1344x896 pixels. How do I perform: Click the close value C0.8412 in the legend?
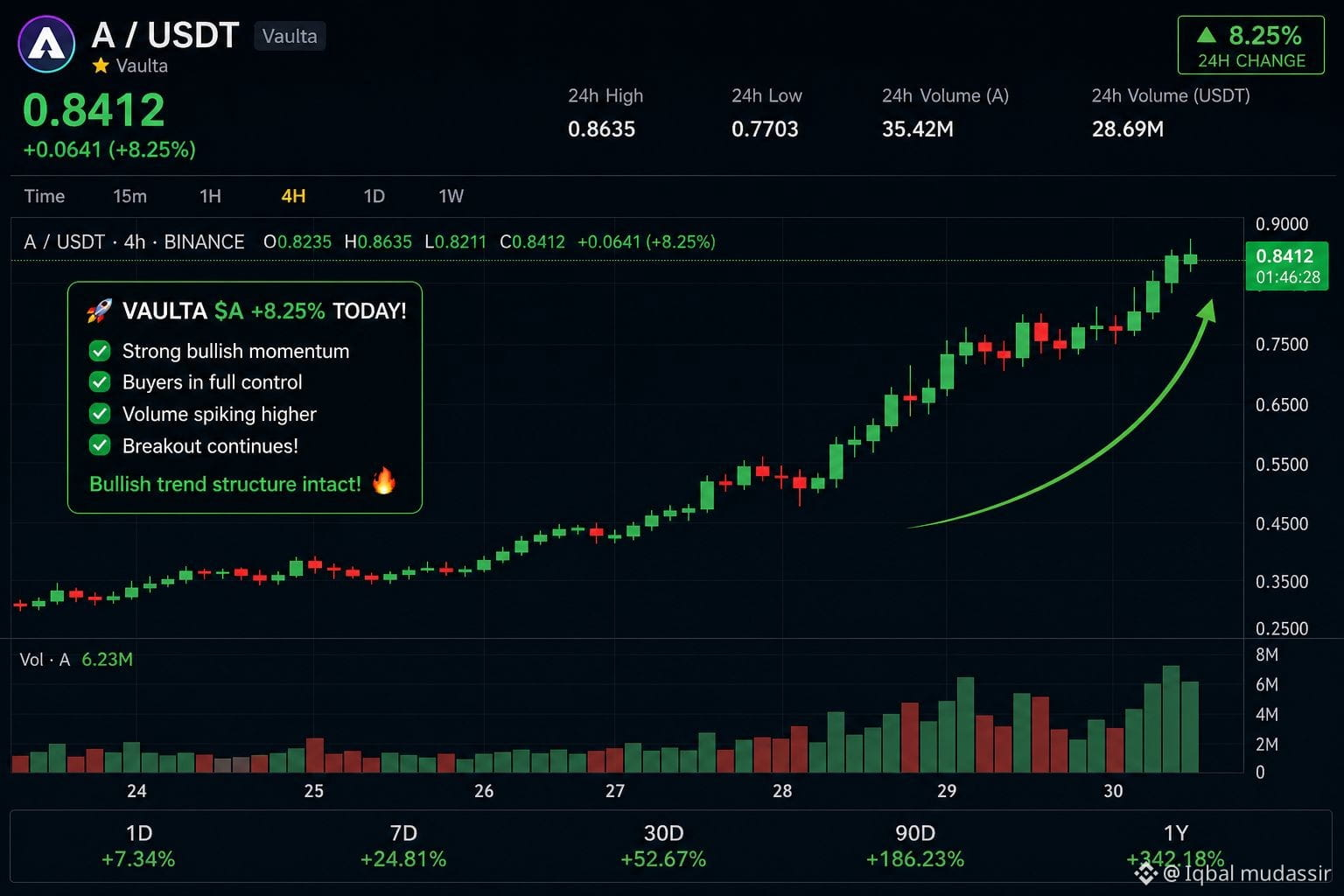(532, 241)
